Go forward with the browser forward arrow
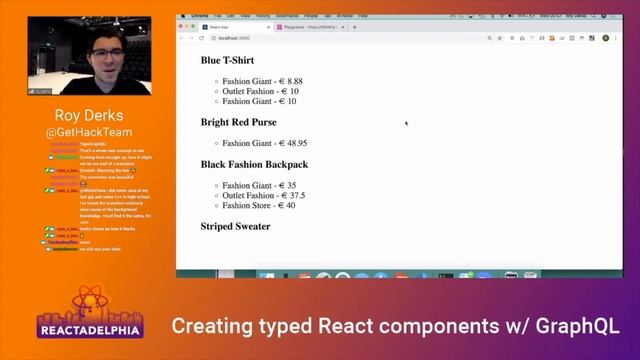 coord(191,38)
